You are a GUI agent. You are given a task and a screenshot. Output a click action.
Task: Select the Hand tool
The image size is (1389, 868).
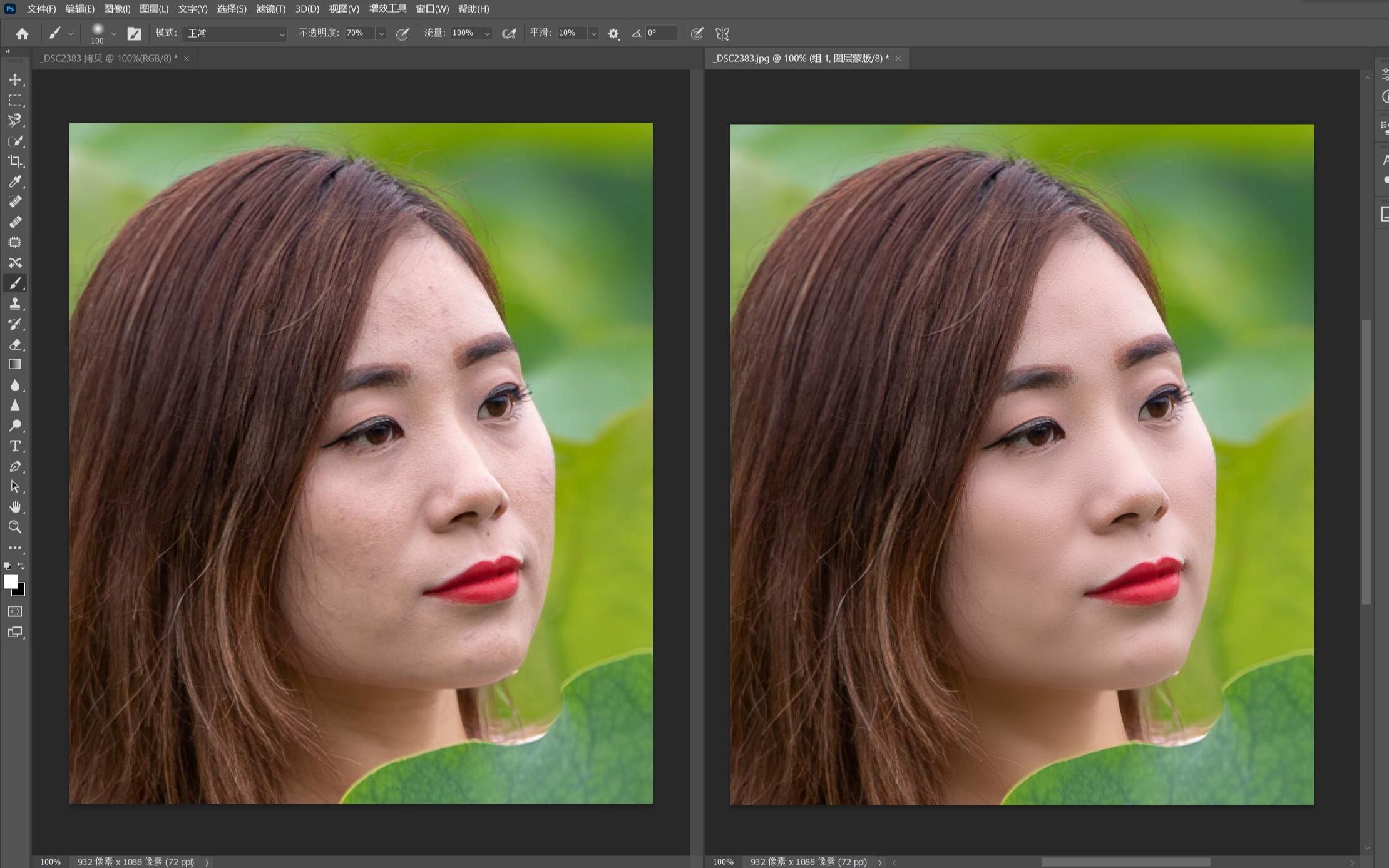pos(15,507)
